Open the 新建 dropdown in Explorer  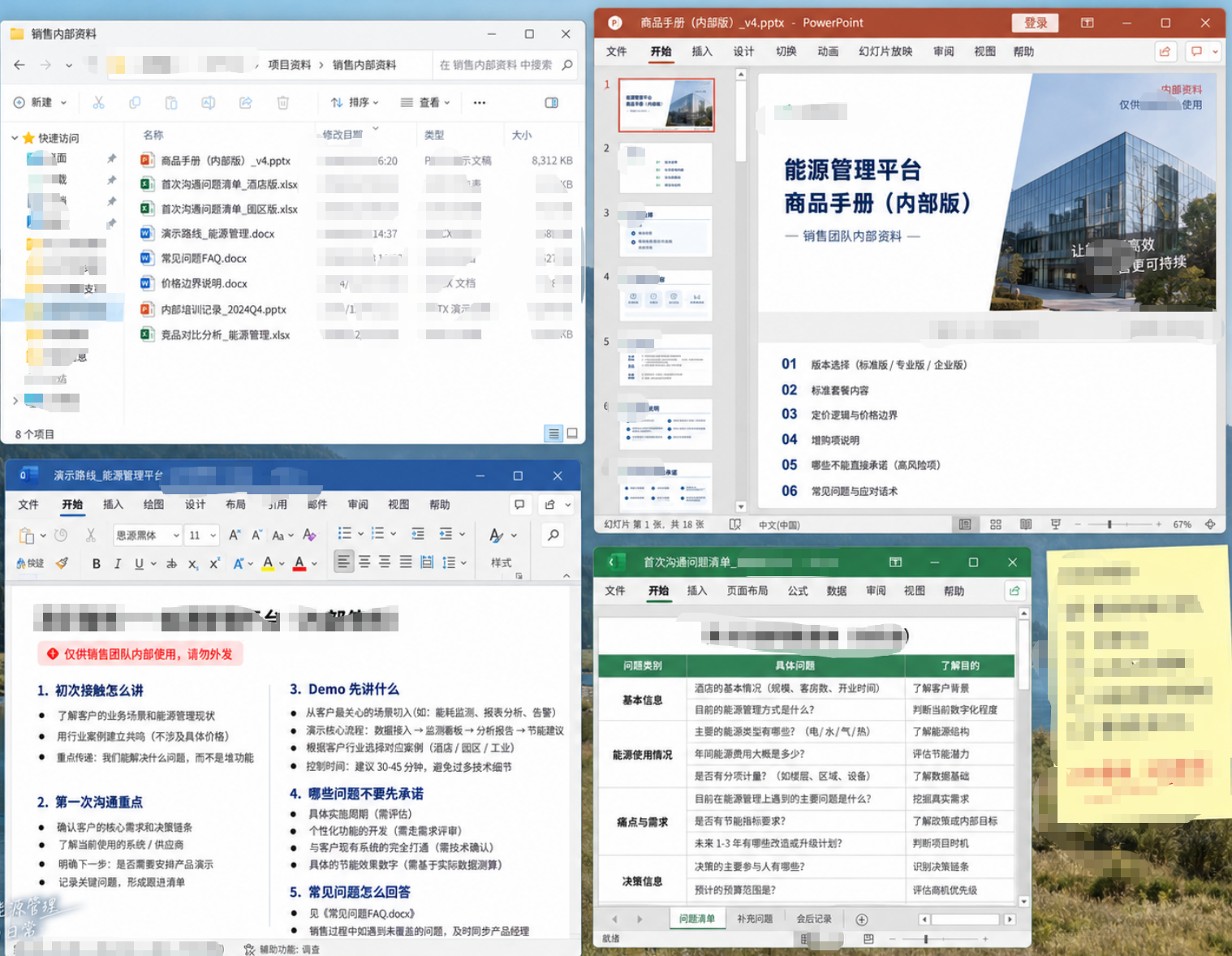40,103
